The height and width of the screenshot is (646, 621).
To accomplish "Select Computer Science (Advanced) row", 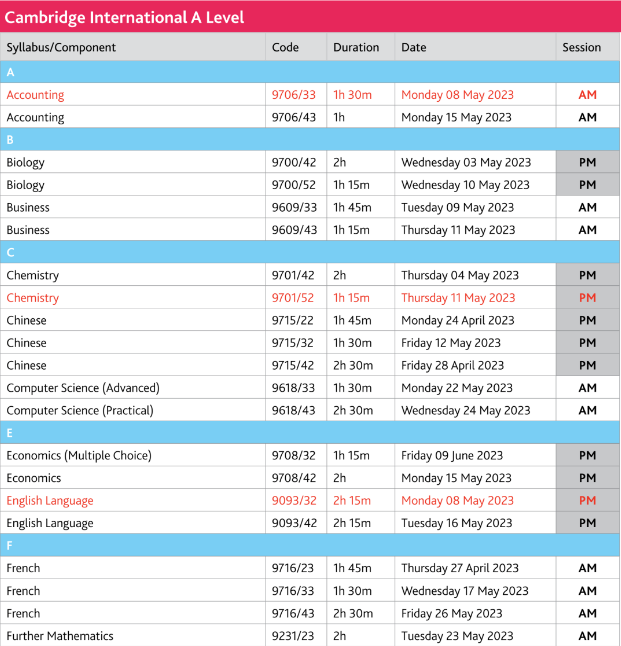I will click(x=310, y=388).
